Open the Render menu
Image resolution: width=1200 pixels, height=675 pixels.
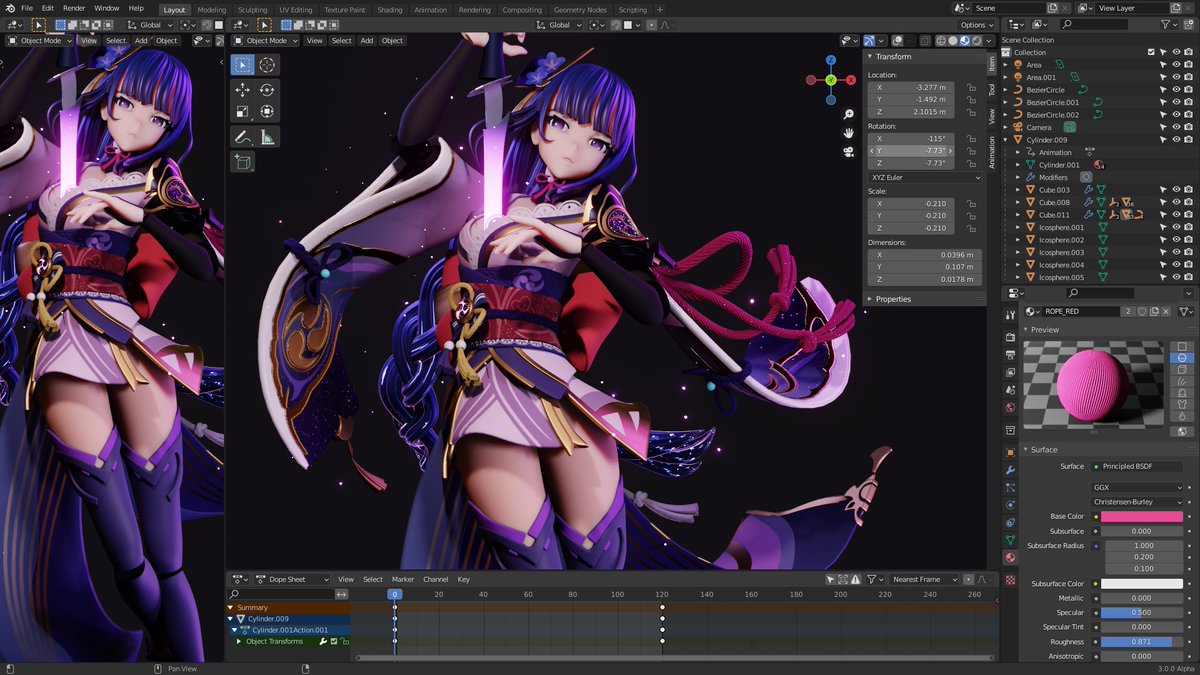click(74, 8)
